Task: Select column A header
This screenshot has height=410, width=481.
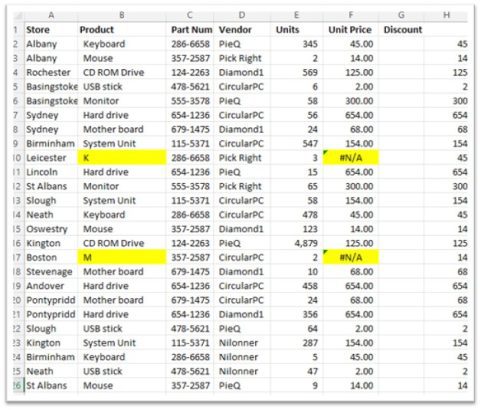Action: click(51, 15)
